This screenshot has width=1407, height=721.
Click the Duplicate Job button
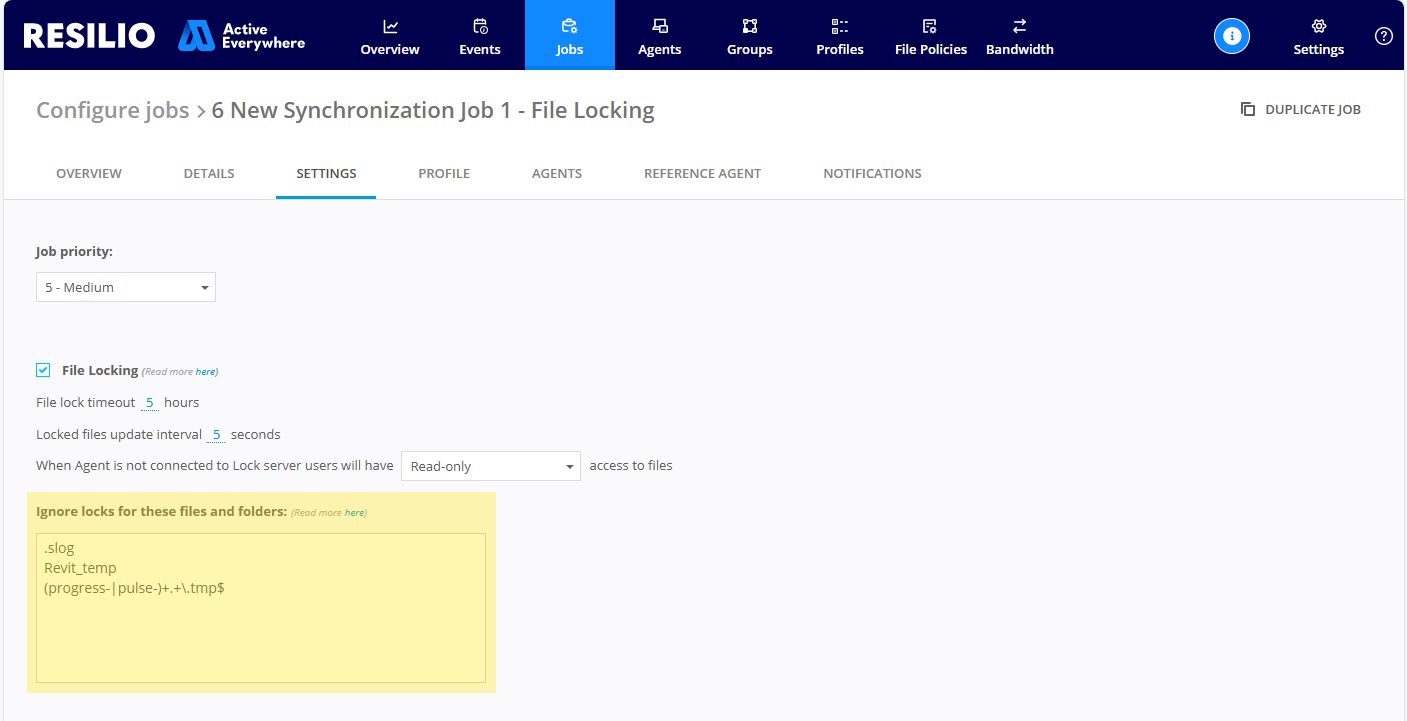1300,109
